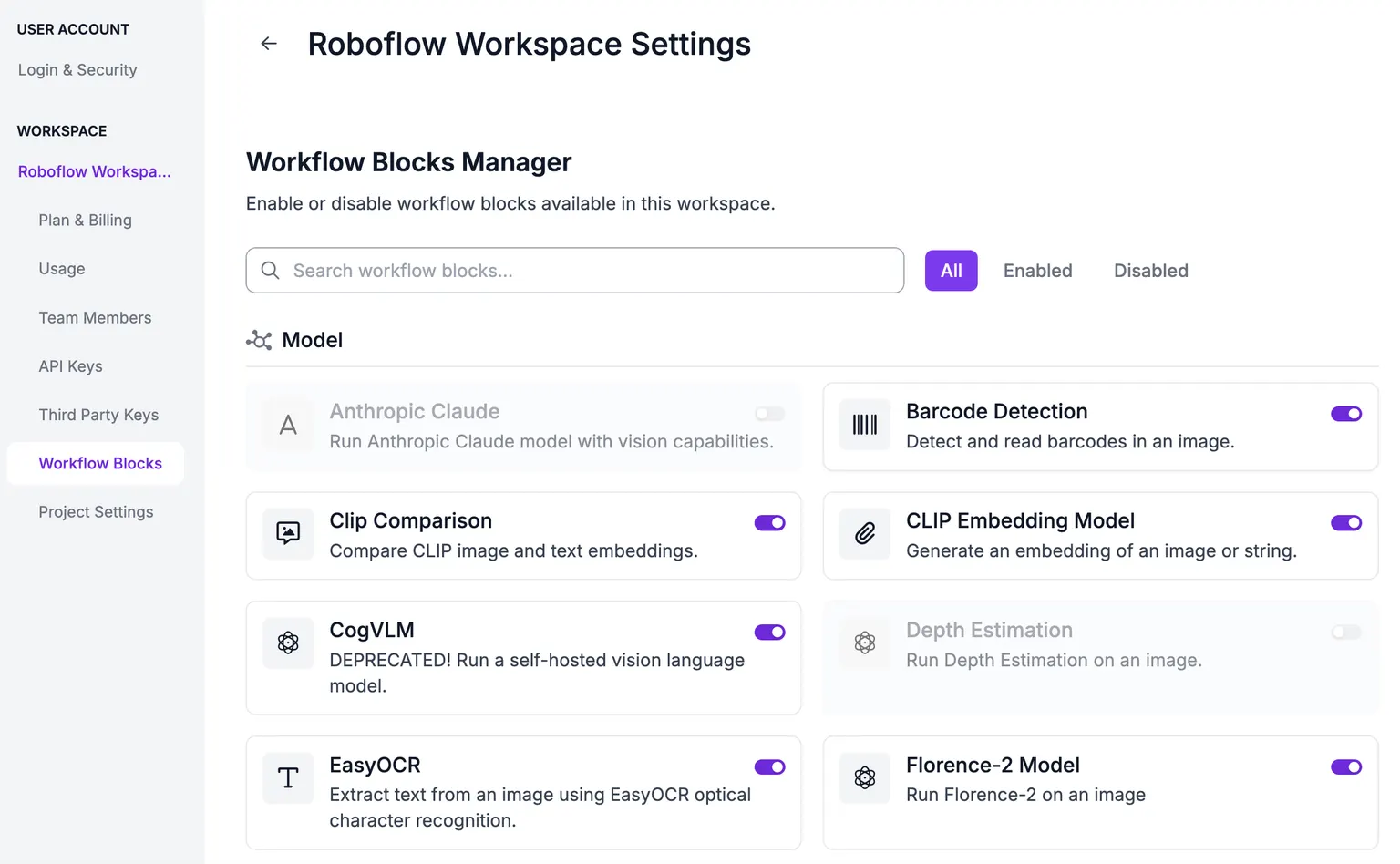Click the CLIP Embedding Model paperclip icon
Image resolution: width=1400 pixels, height=864 pixels.
click(x=865, y=534)
